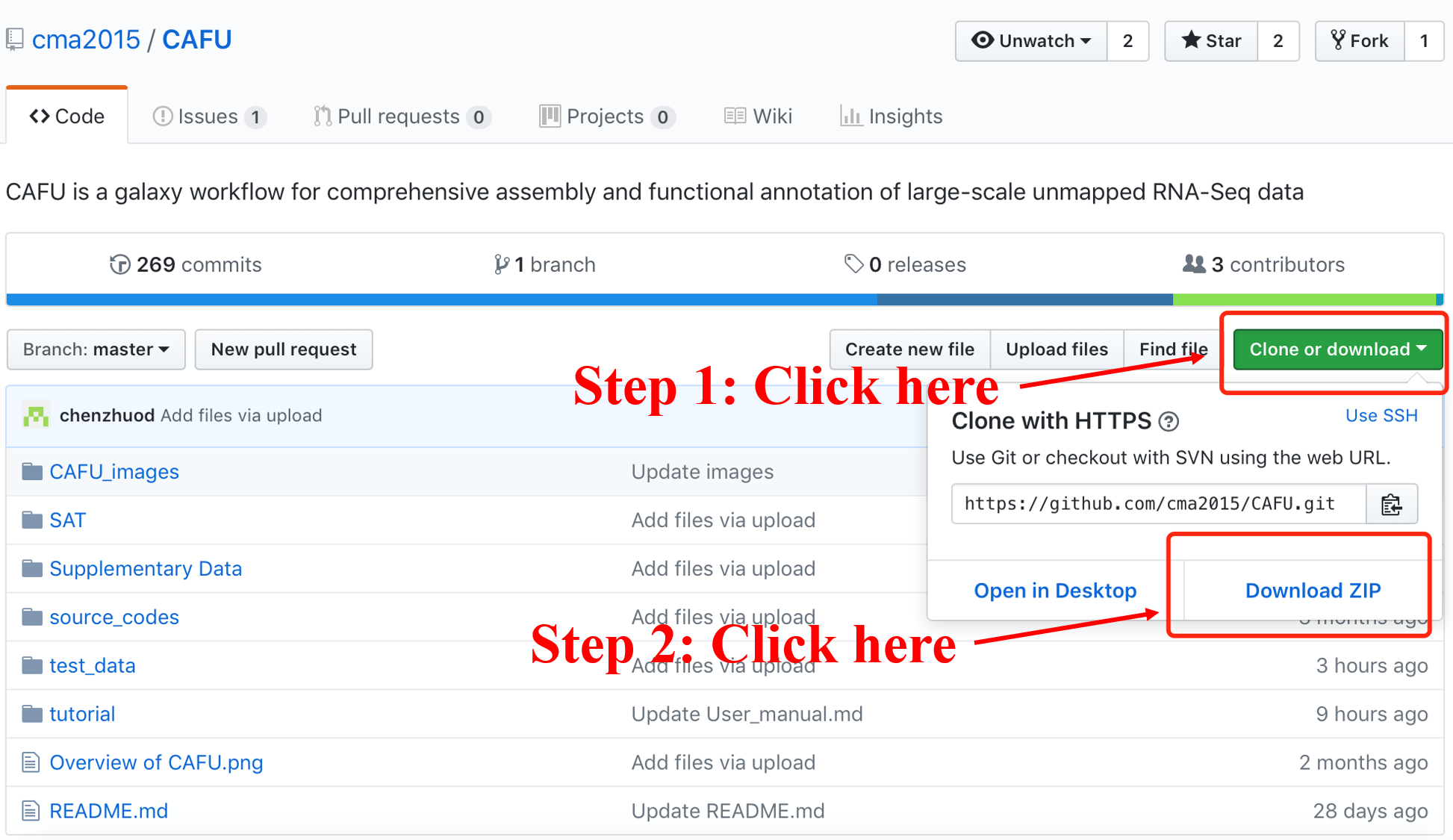The image size is (1453, 840).
Task: Click the branch icon next to 1 branch
Action: 501,264
